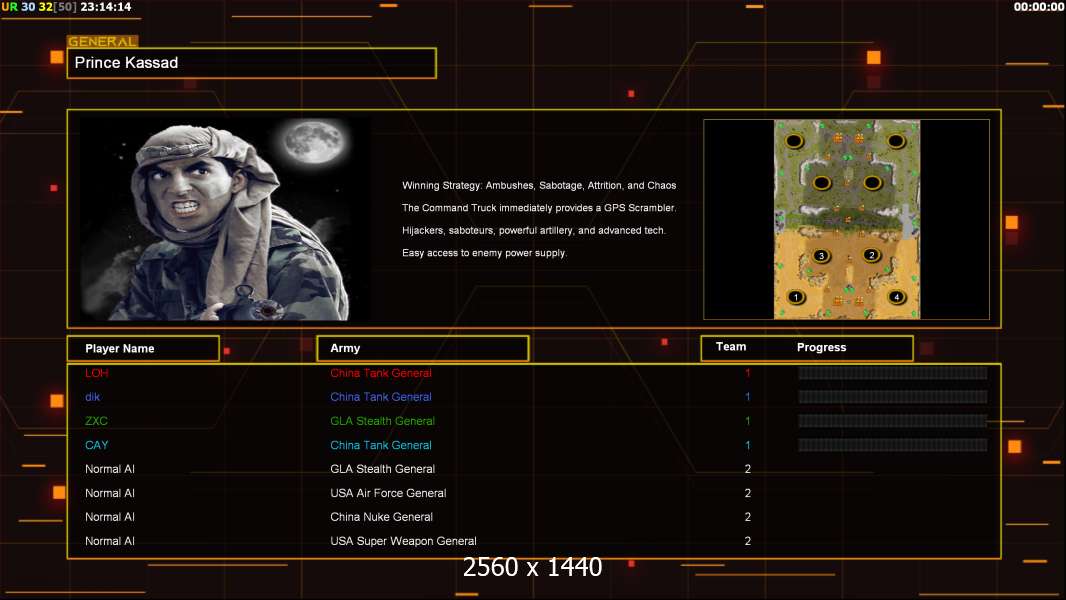This screenshot has width=1066, height=600.
Task: Click the Hijackers, saboteurs description line
Action: (x=534, y=230)
